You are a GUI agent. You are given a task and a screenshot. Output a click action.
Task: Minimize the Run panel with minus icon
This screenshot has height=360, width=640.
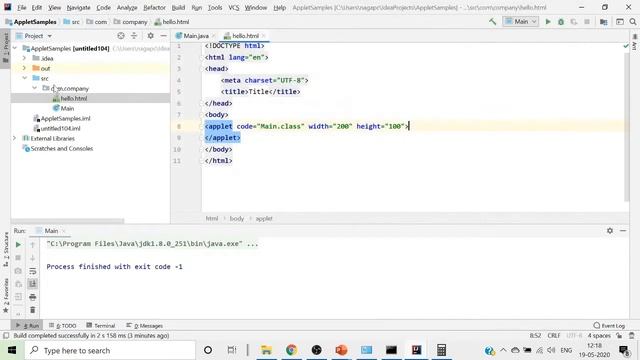click(x=623, y=231)
